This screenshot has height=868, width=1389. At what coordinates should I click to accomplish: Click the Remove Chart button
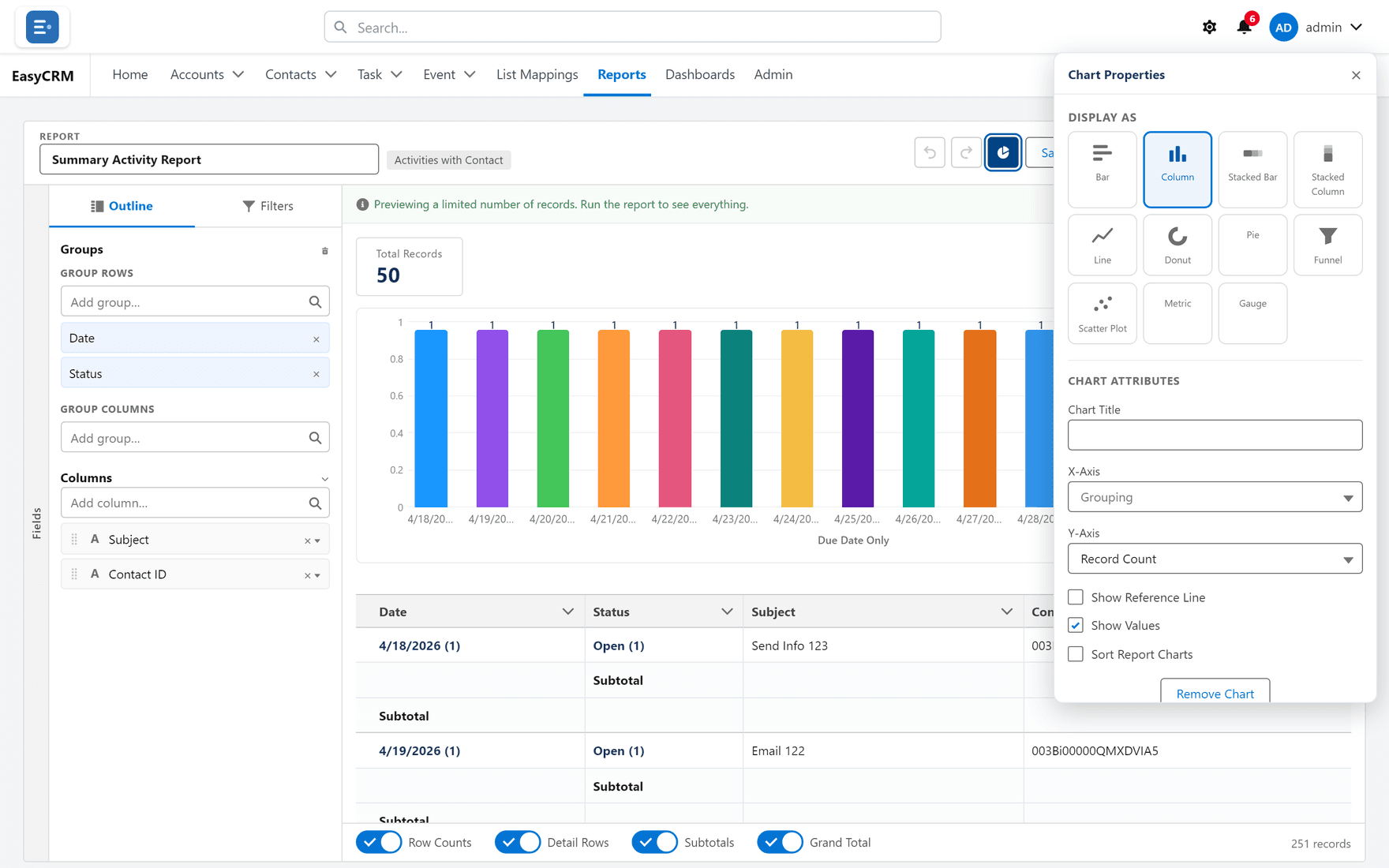[1215, 692]
